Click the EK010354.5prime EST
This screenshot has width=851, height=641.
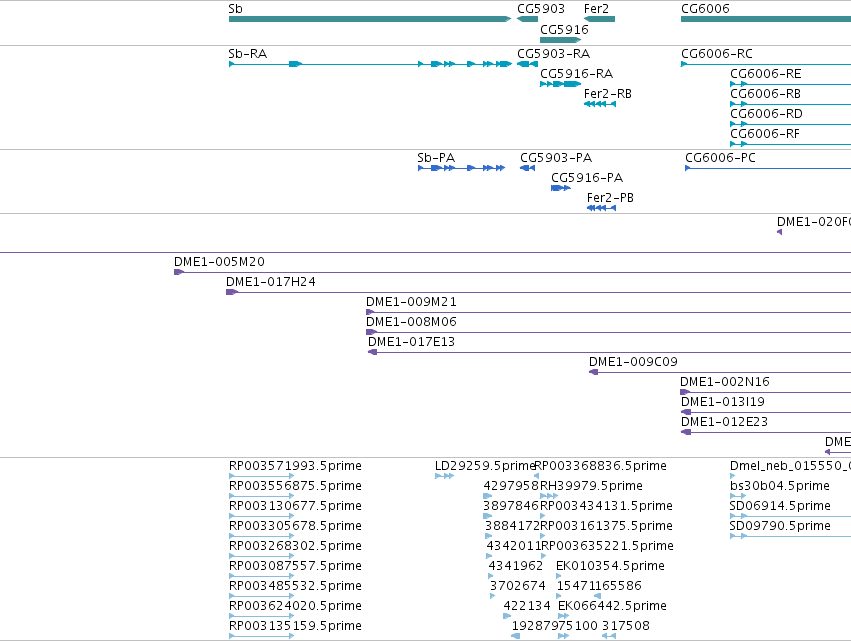[558, 576]
